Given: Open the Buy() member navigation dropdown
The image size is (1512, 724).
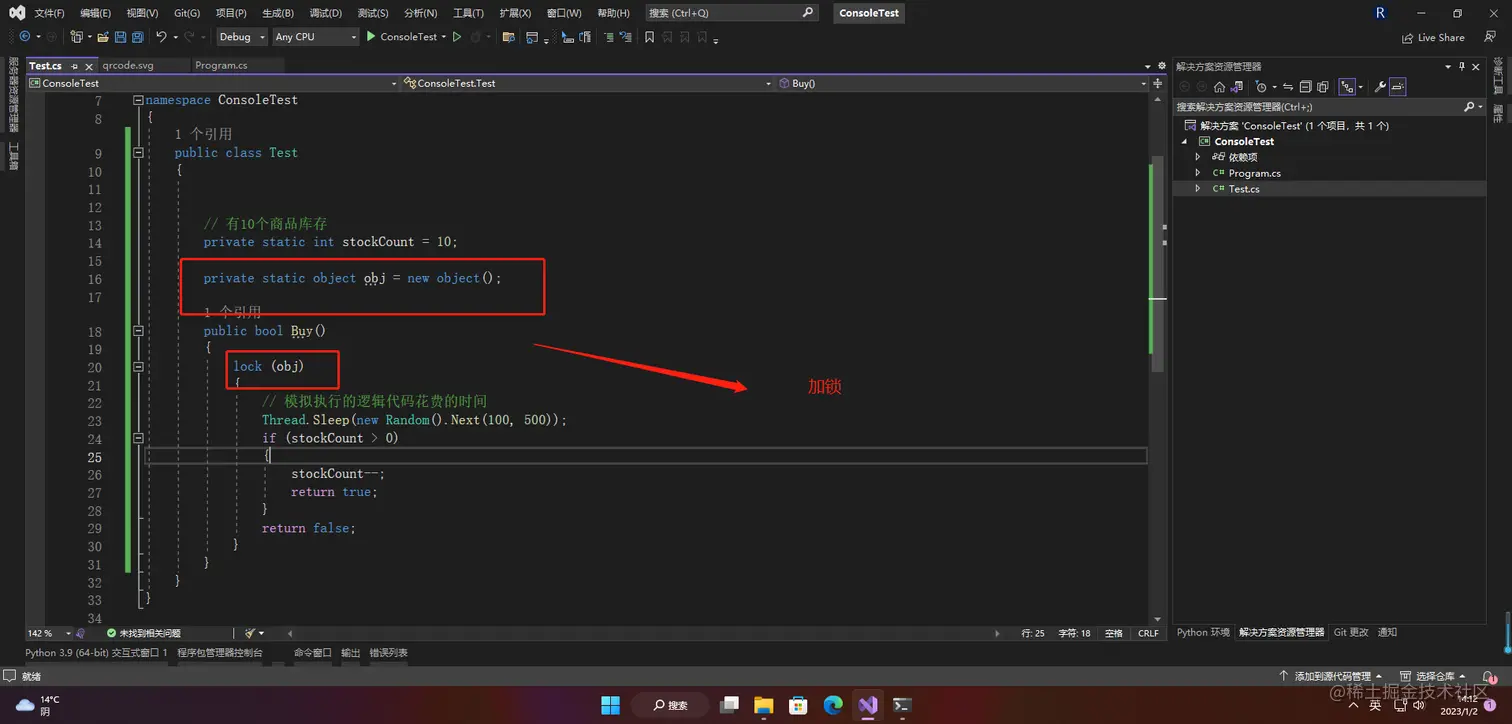Looking at the screenshot, I should click(961, 84).
